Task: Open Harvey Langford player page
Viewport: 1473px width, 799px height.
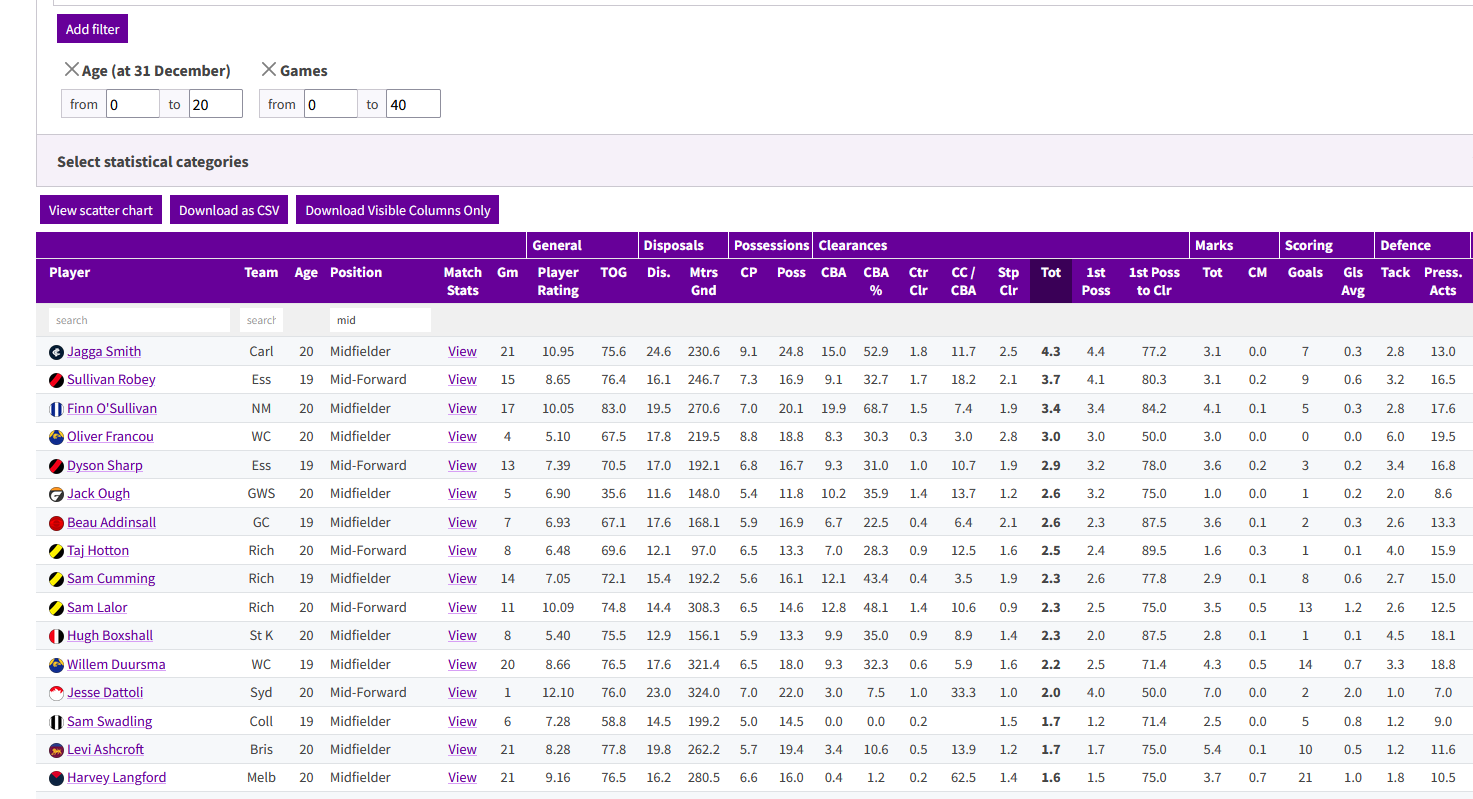Action: click(116, 778)
